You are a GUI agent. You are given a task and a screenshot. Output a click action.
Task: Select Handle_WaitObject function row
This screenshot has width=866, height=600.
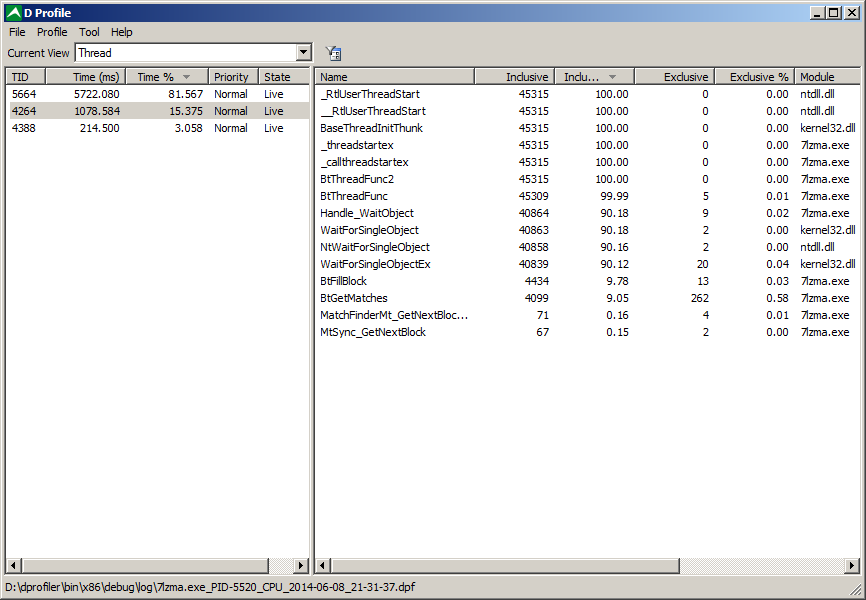[588, 213]
